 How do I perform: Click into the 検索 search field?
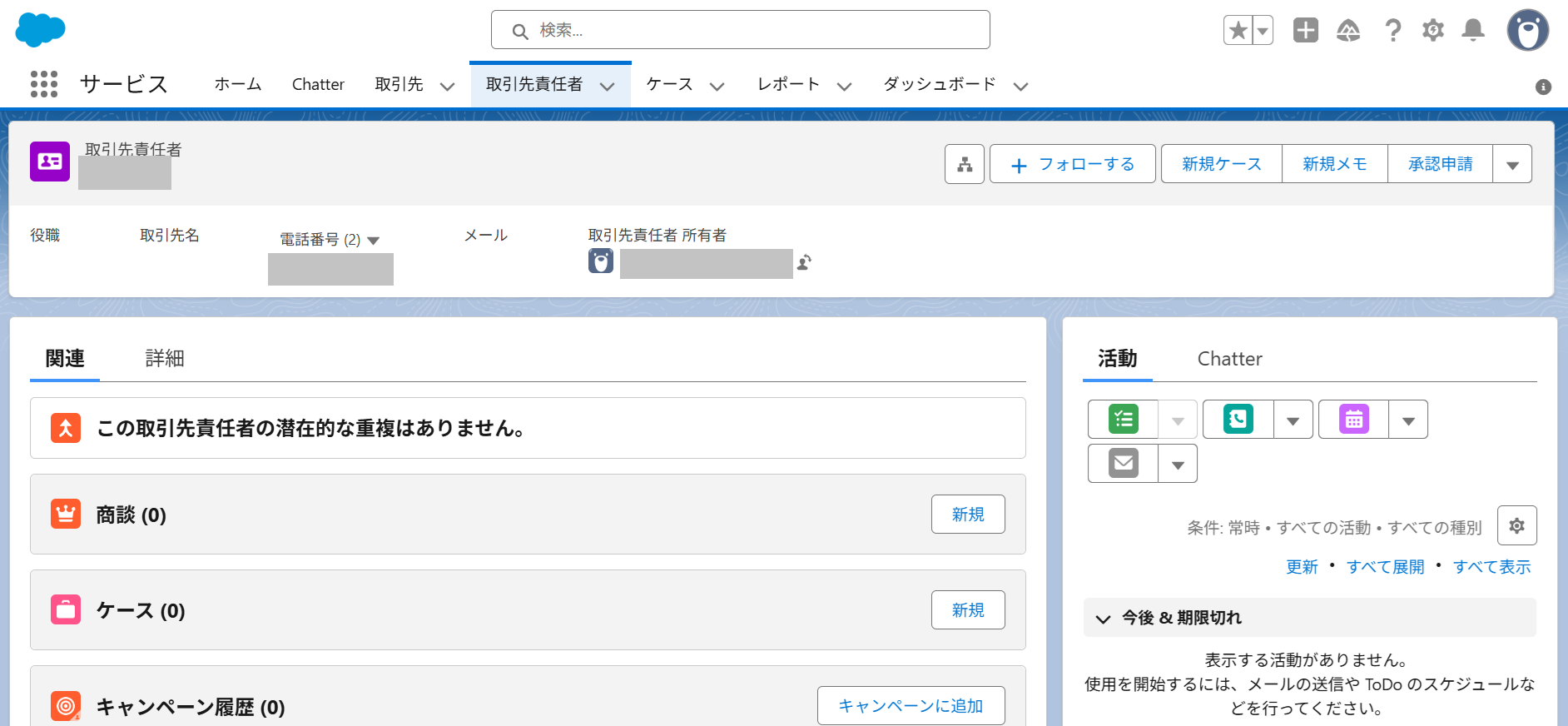pyautogui.click(x=741, y=30)
